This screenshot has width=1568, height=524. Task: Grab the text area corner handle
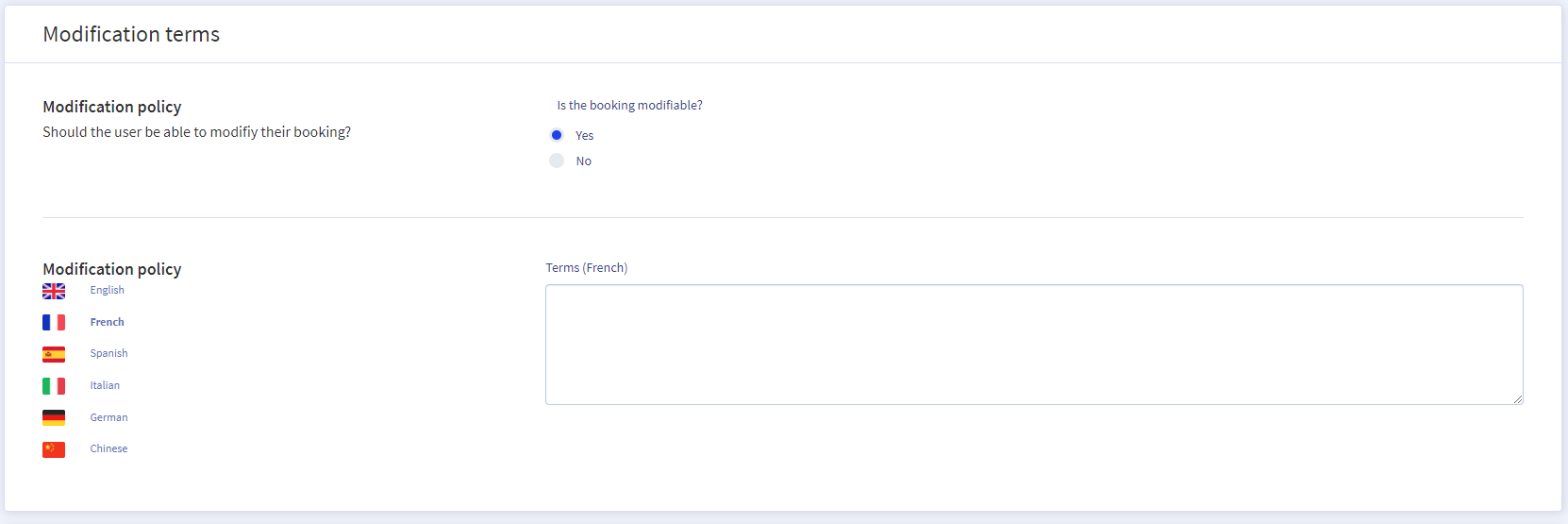(x=1518, y=399)
